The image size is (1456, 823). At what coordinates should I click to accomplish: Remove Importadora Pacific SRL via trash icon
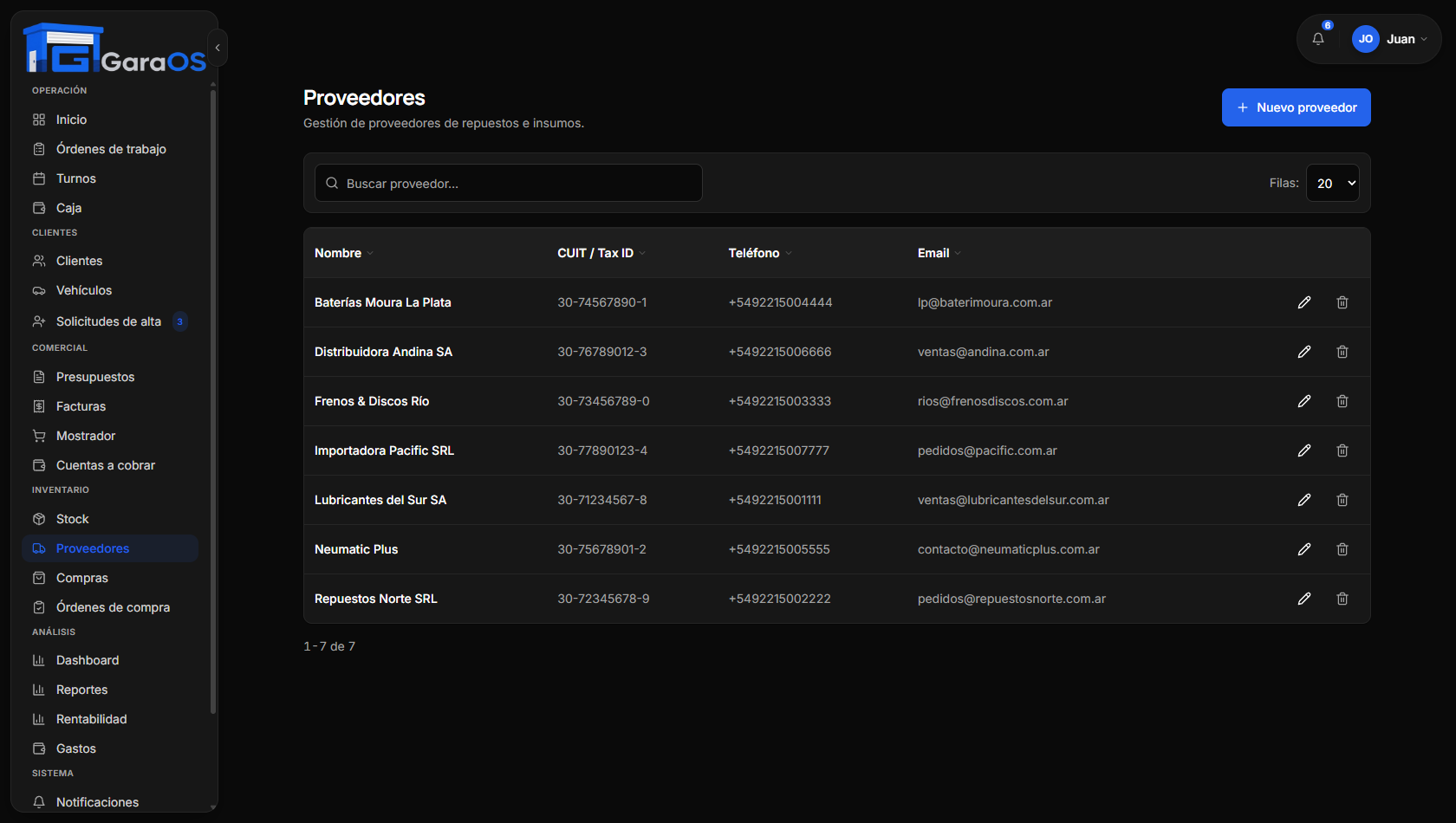[1342, 450]
